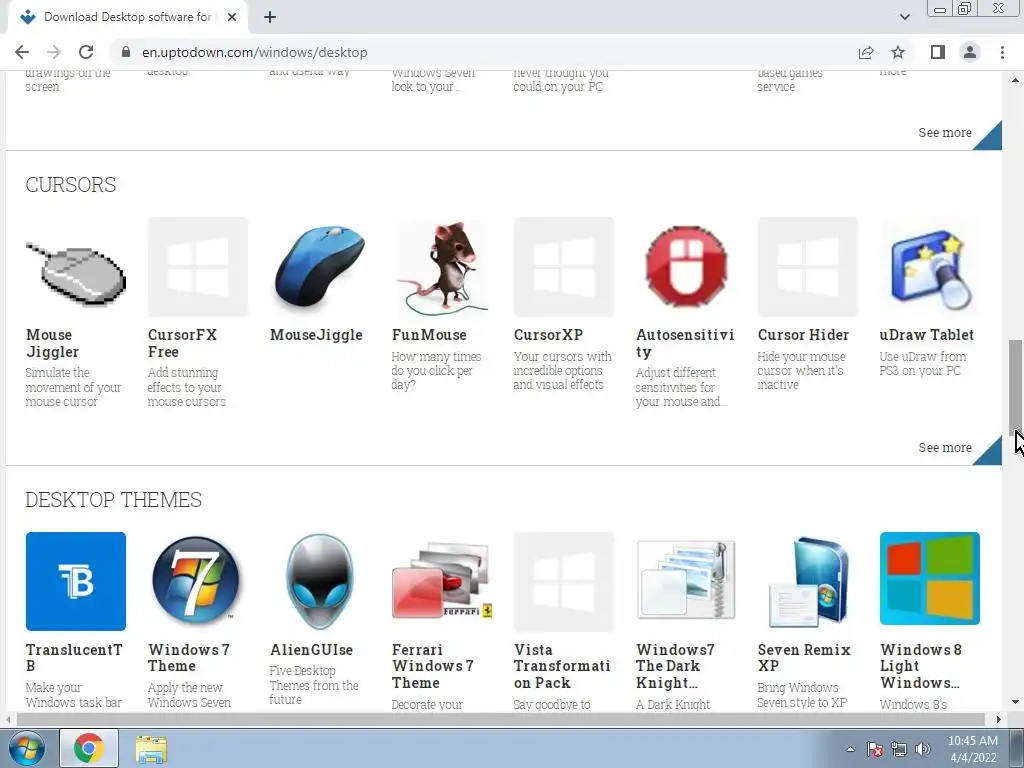
Task: Click the vertical scrollbar thumb
Action: pyautogui.click(x=1015, y=387)
